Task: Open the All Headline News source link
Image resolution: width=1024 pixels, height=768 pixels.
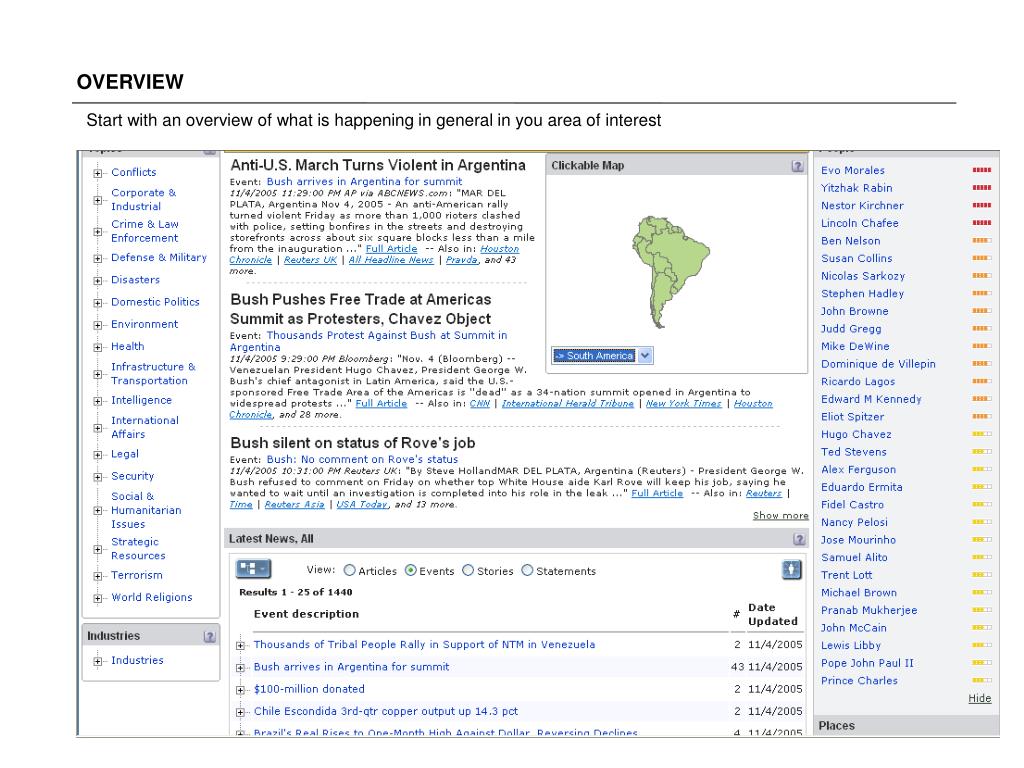Action: pos(391,260)
